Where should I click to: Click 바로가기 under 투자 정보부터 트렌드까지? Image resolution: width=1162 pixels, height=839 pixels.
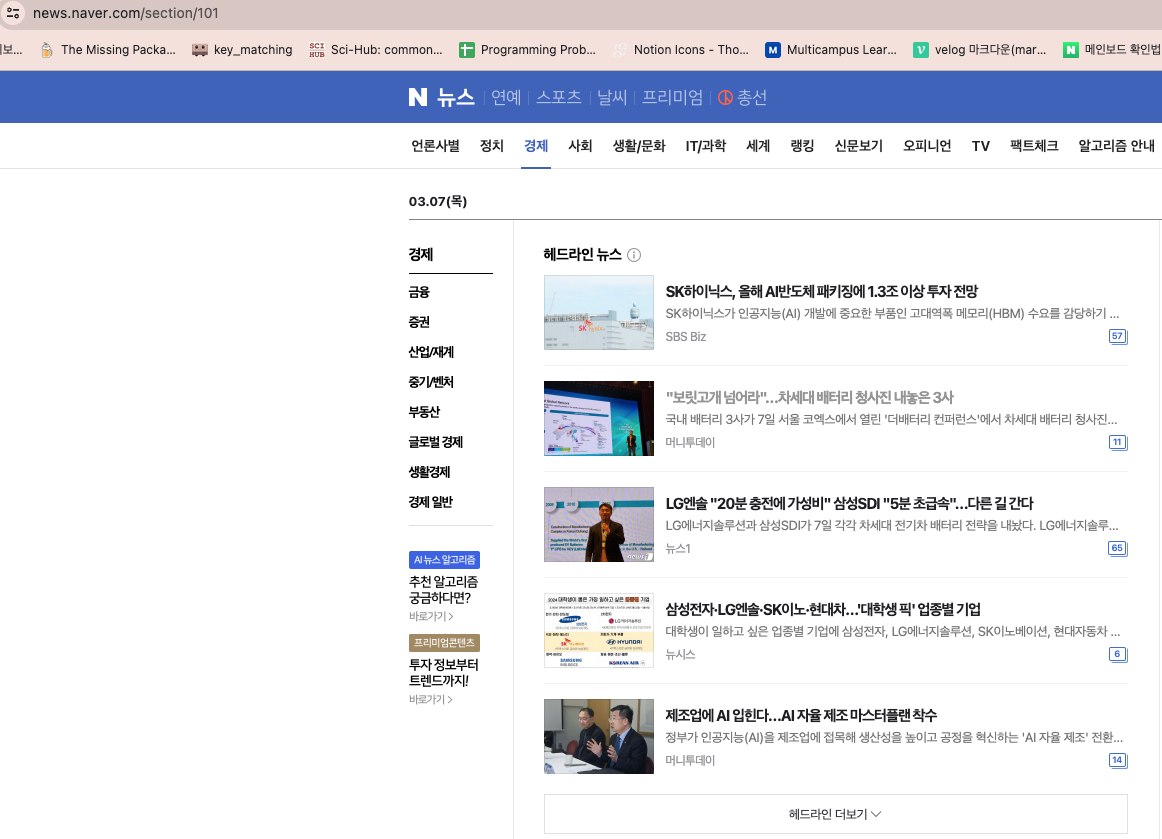(x=431, y=700)
